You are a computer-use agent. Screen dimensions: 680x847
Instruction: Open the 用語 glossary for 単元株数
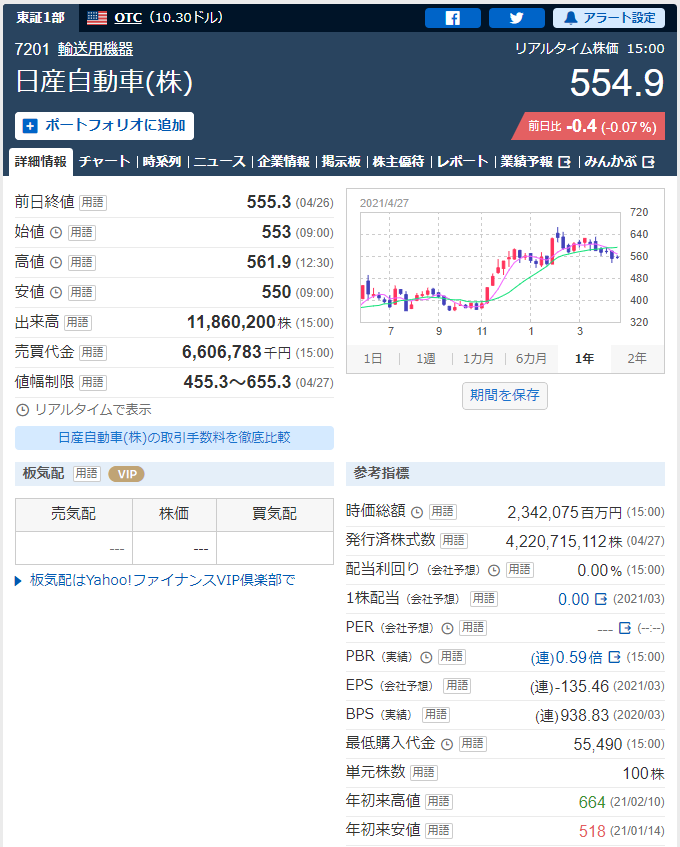click(423, 772)
